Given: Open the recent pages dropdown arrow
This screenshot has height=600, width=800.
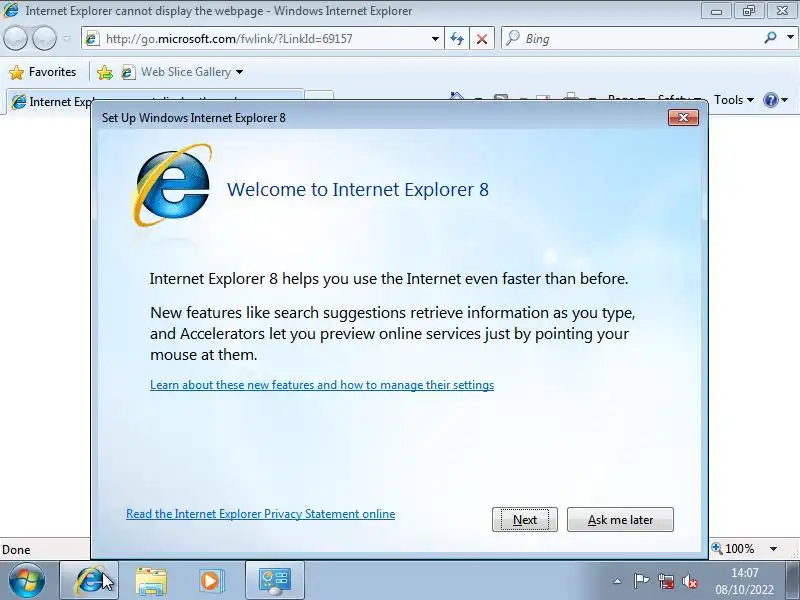Looking at the screenshot, I should click(x=66, y=39).
